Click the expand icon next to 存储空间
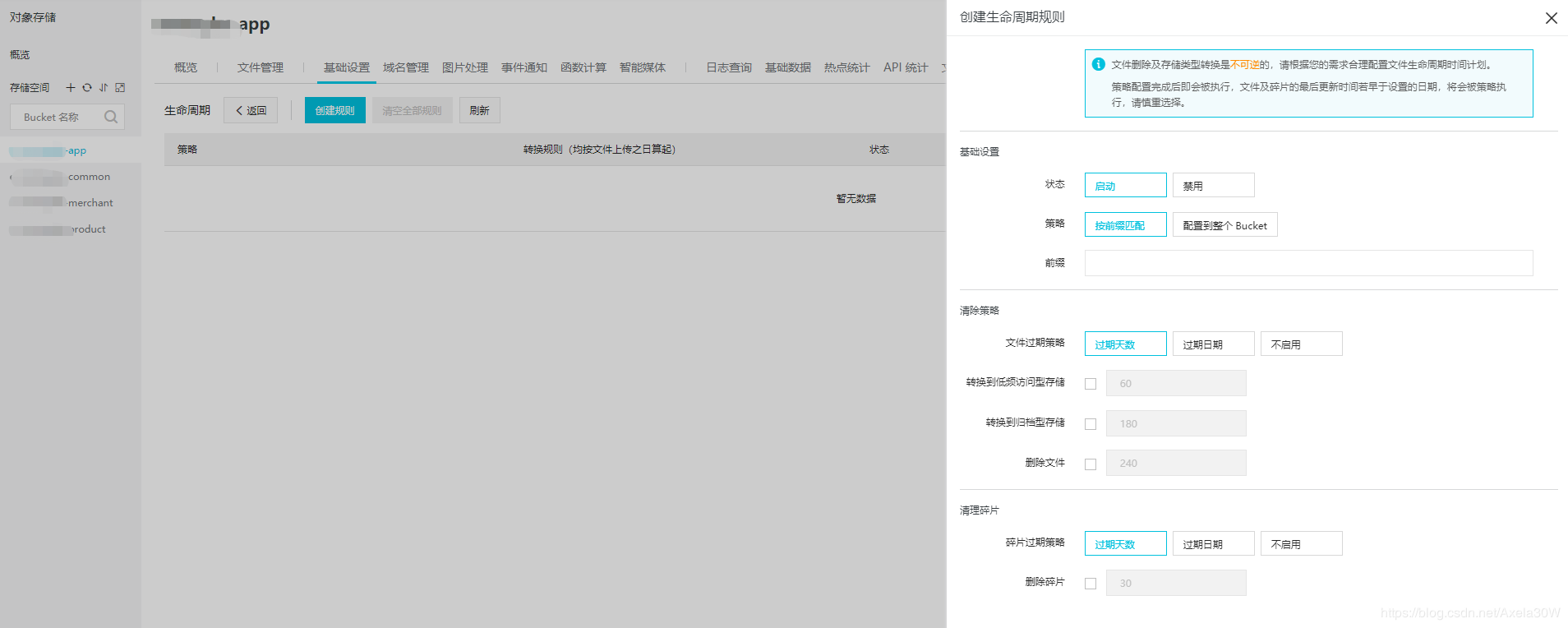The width and height of the screenshot is (1568, 628). coord(120,87)
